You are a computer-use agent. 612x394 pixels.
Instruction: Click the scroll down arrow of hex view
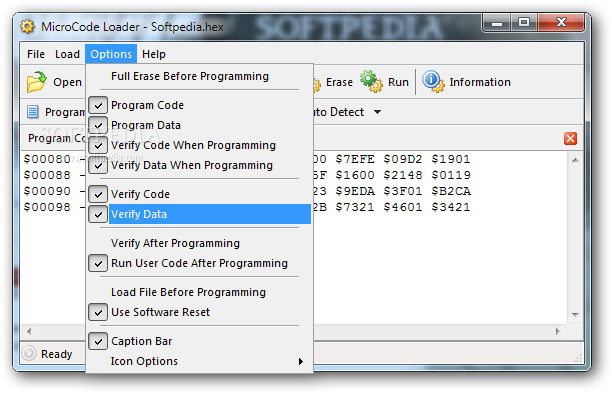(575, 314)
